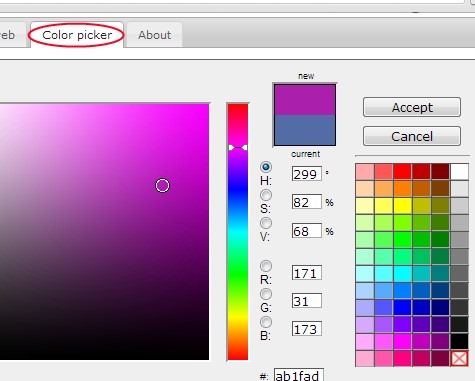
Task: Select the S (saturation) radio button
Action: (x=266, y=195)
